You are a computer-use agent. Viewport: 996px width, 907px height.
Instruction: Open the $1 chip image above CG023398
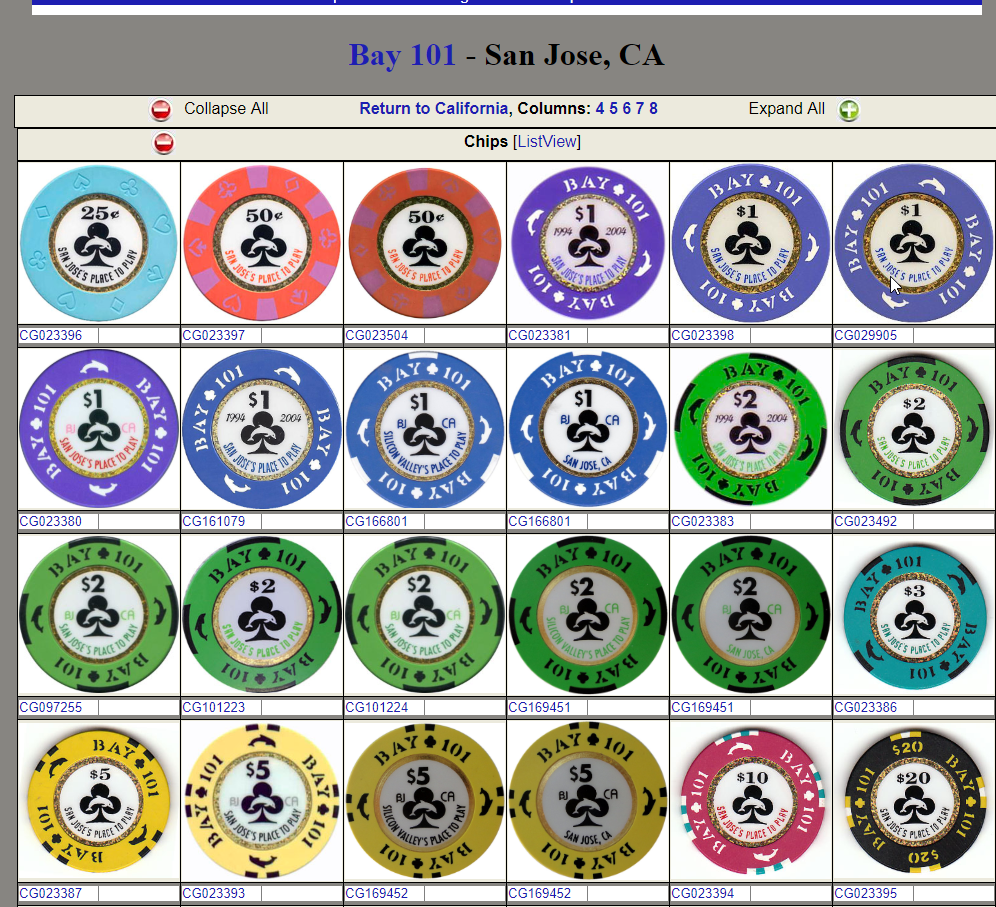point(750,243)
